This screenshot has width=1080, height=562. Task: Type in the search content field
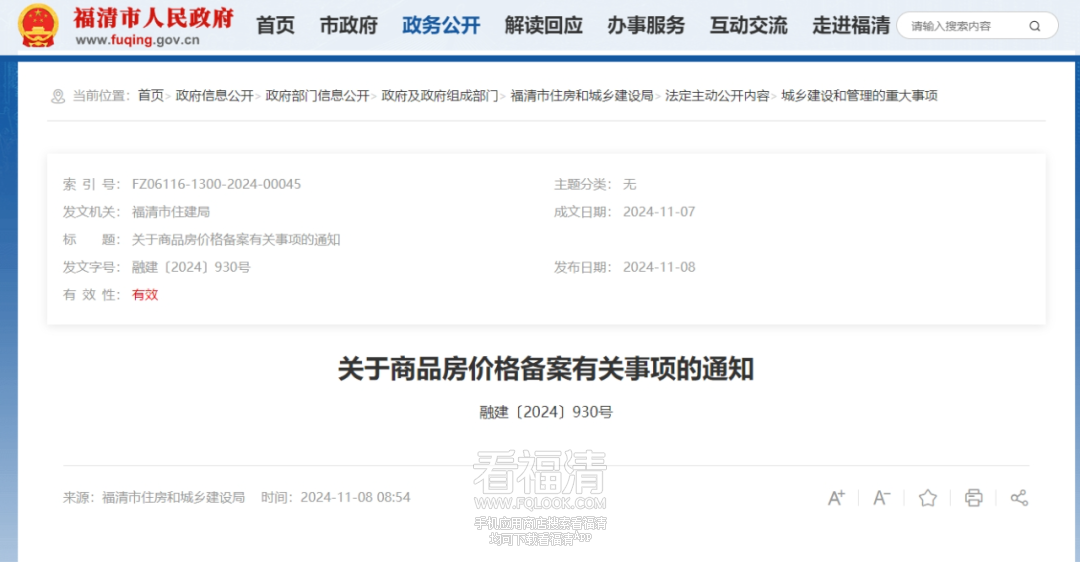pos(960,26)
